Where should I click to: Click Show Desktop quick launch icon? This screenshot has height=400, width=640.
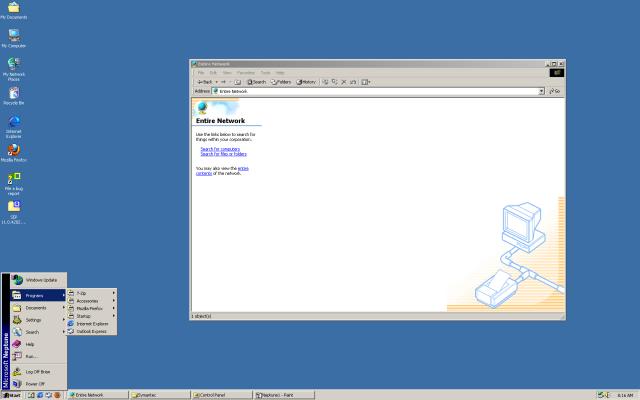coord(31,395)
